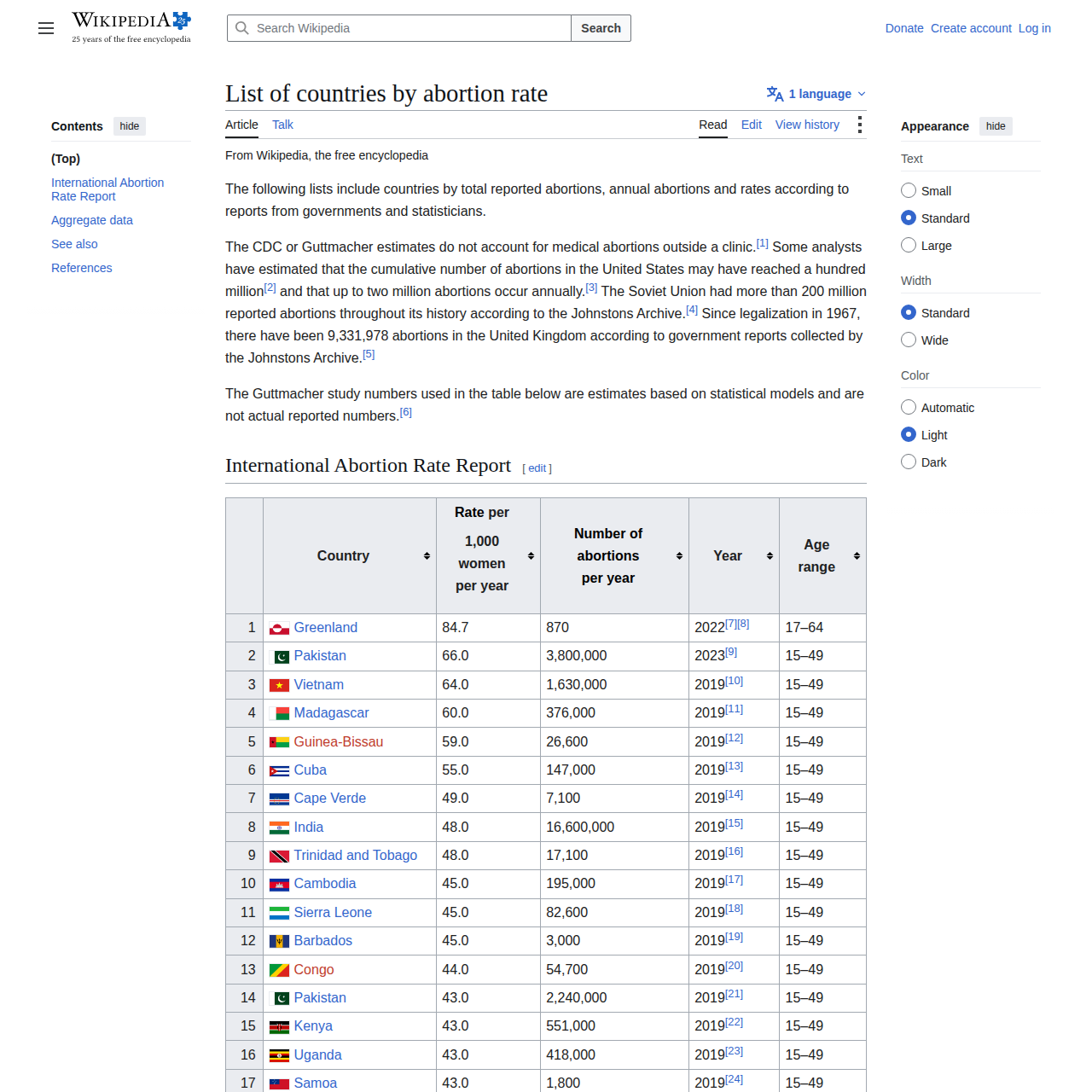
Task: Click the Create account link
Action: pyautogui.click(x=971, y=28)
